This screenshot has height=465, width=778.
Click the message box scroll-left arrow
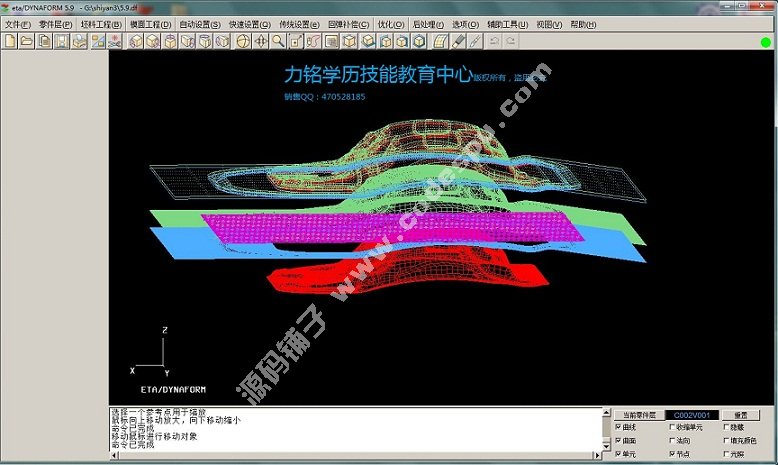pos(114,455)
